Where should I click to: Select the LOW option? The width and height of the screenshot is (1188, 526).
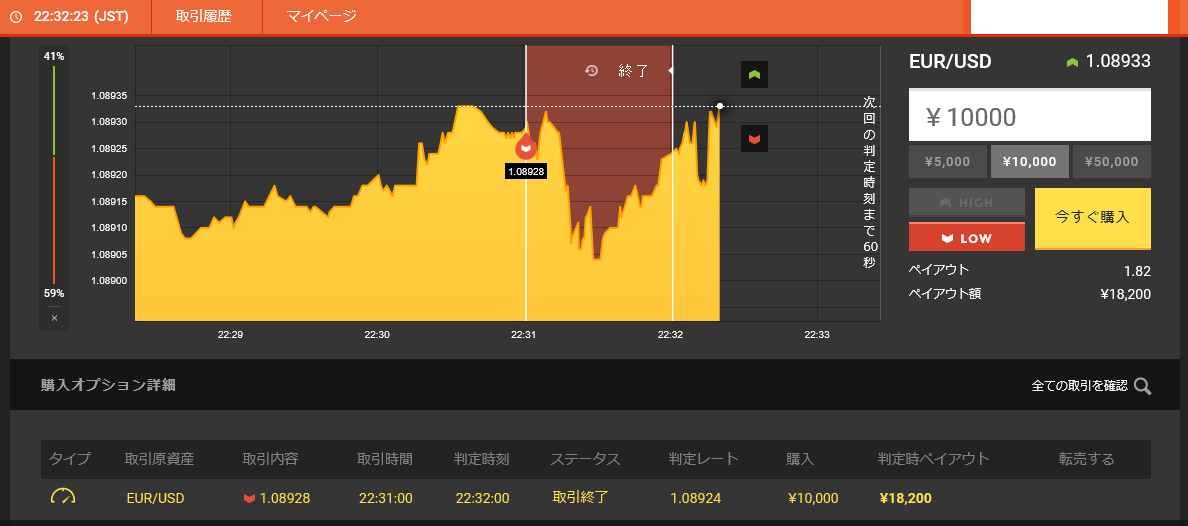point(966,238)
